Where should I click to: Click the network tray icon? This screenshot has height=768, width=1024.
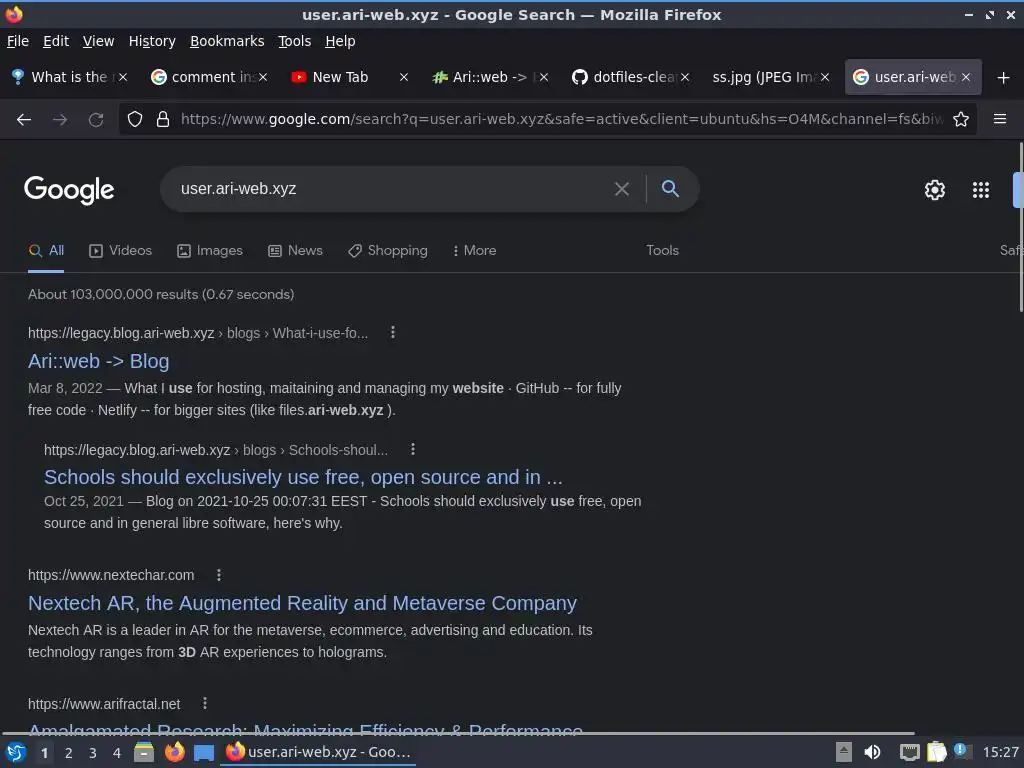pyautogui.click(x=910, y=752)
